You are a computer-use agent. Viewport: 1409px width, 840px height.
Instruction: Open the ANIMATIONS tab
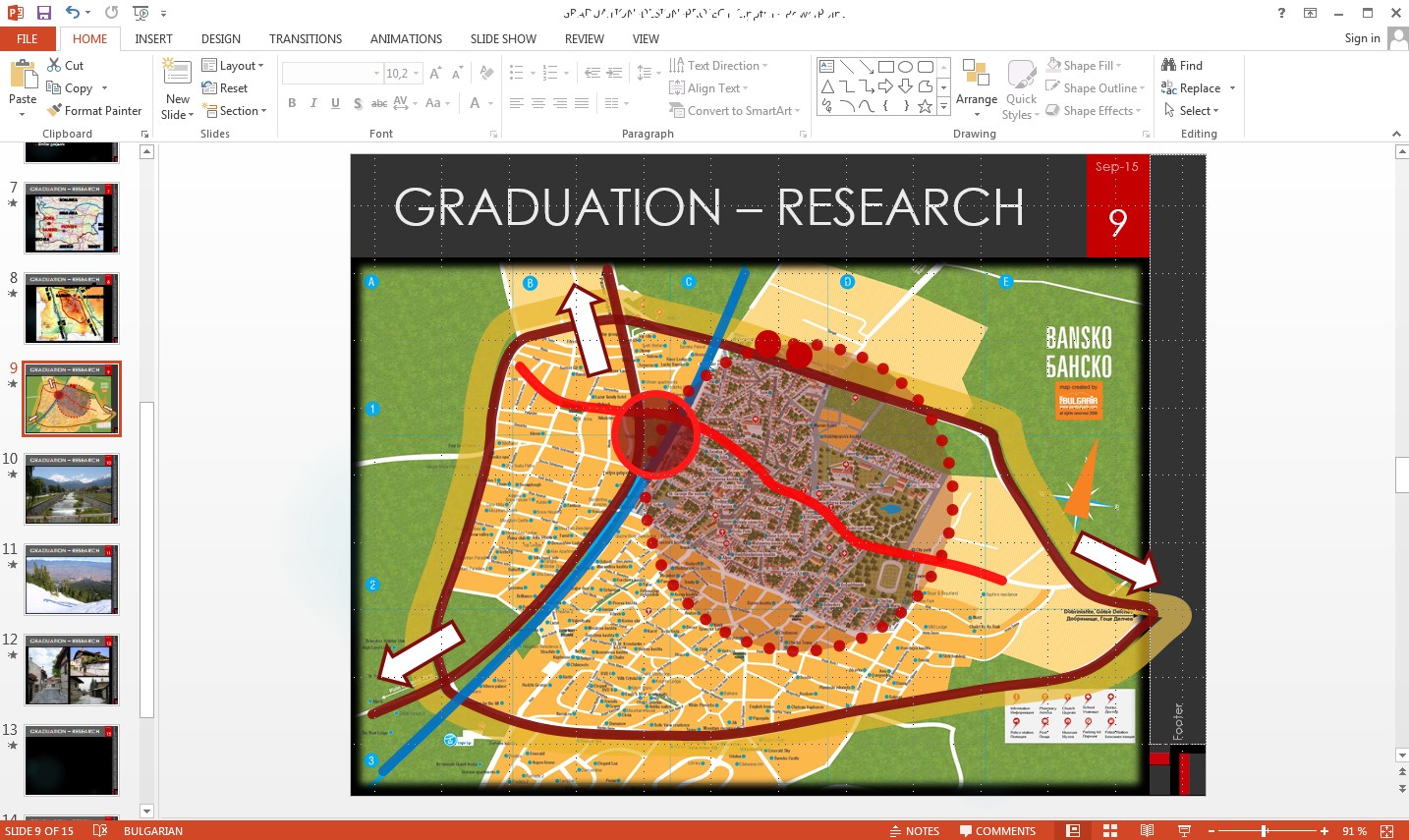click(406, 39)
